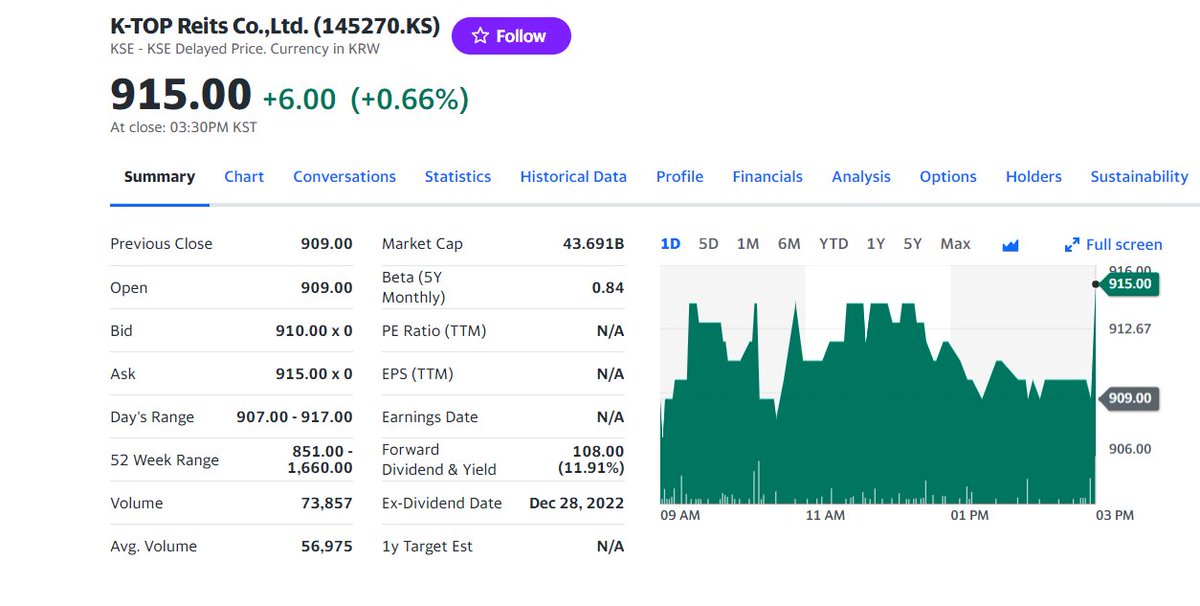The width and height of the screenshot is (1200, 606).
Task: Click the area chart type icon
Action: click(1010, 245)
